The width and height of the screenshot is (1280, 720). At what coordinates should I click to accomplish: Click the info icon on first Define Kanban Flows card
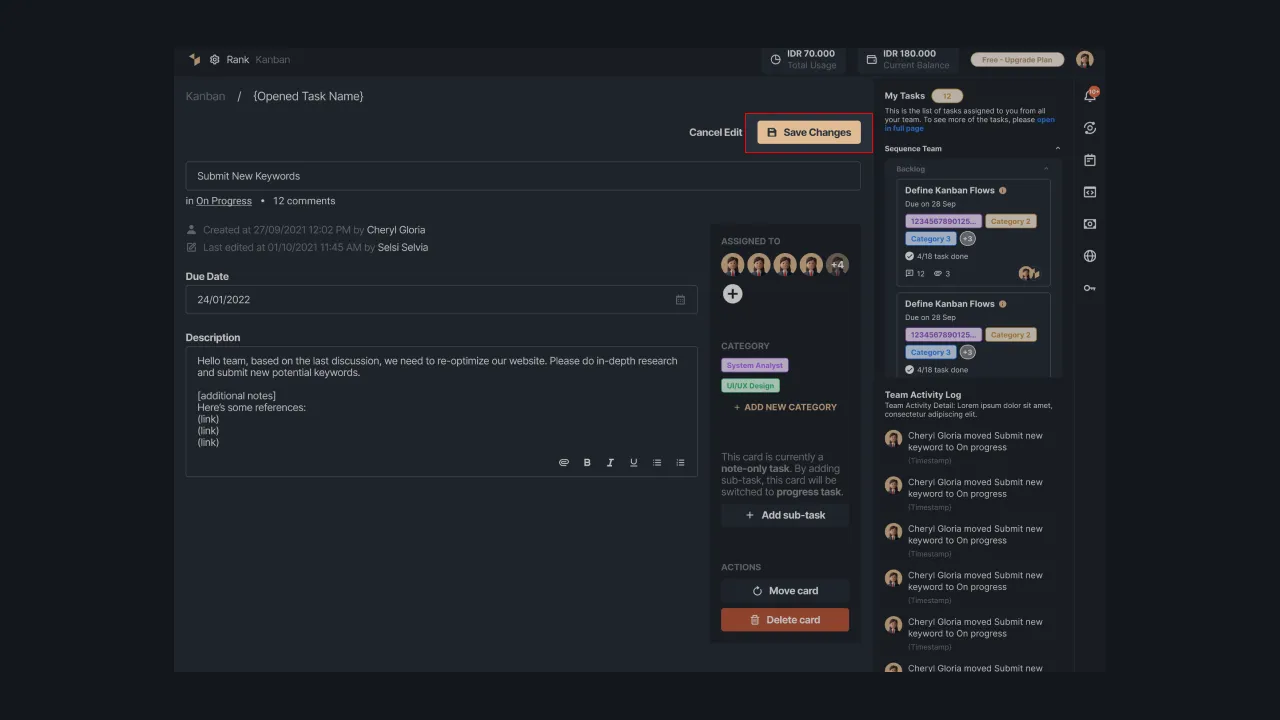(x=1002, y=190)
